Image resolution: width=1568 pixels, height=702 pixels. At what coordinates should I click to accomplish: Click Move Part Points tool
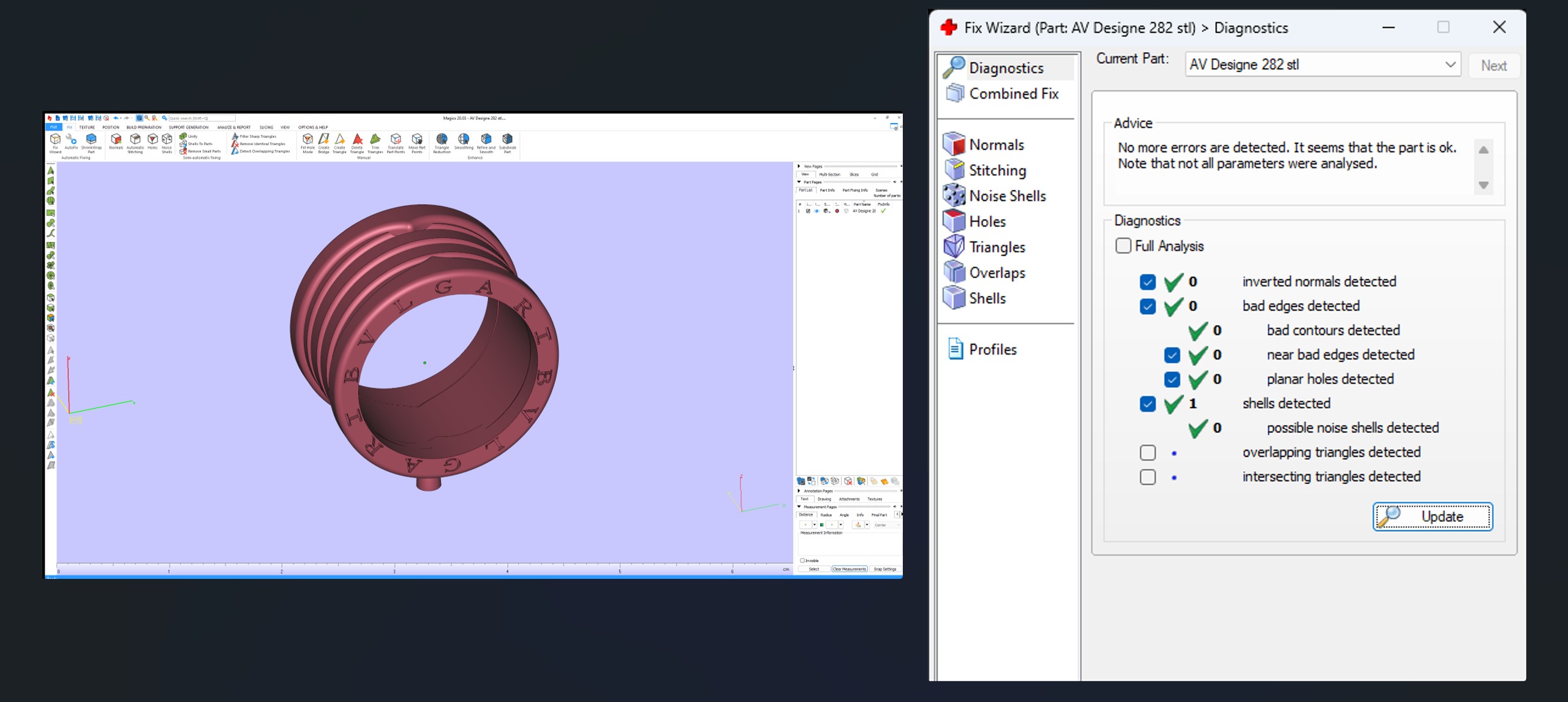[x=417, y=143]
